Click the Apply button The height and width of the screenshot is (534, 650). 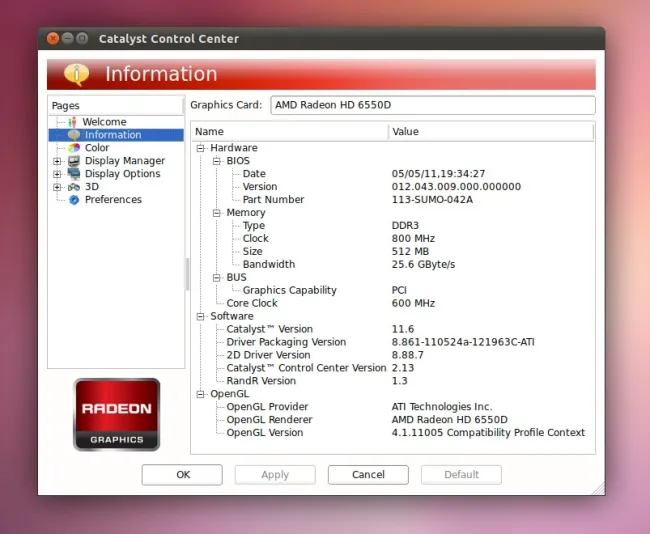(x=275, y=475)
